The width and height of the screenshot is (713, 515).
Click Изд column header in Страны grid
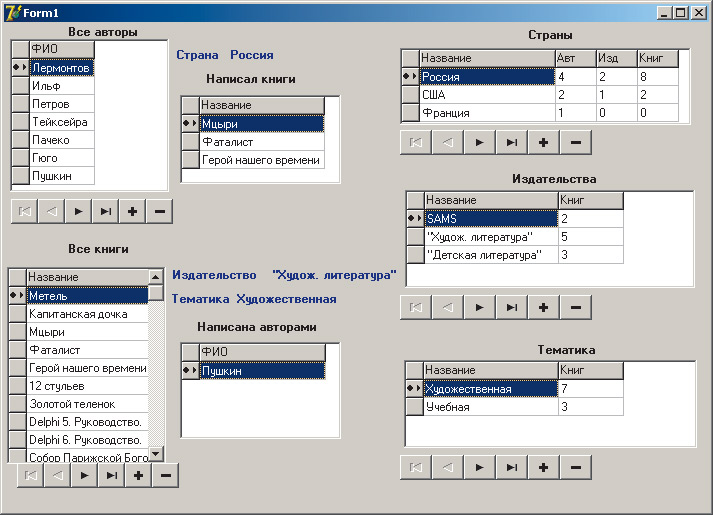click(x=617, y=58)
